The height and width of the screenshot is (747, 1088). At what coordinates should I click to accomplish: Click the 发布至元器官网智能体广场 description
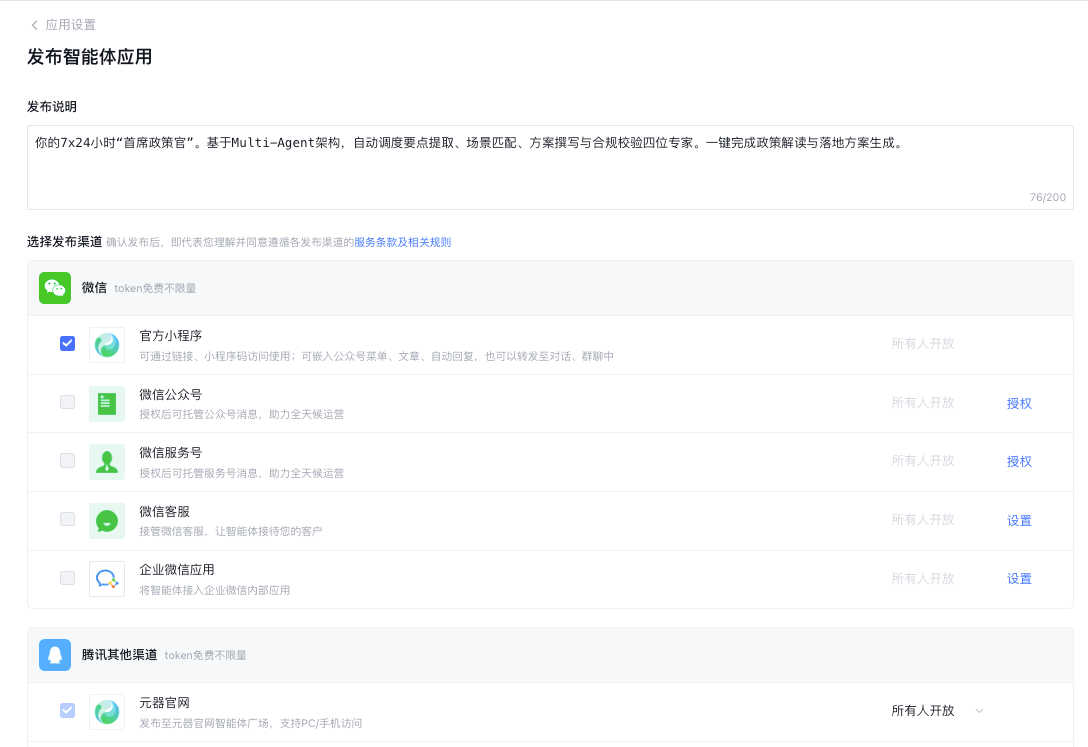point(250,723)
